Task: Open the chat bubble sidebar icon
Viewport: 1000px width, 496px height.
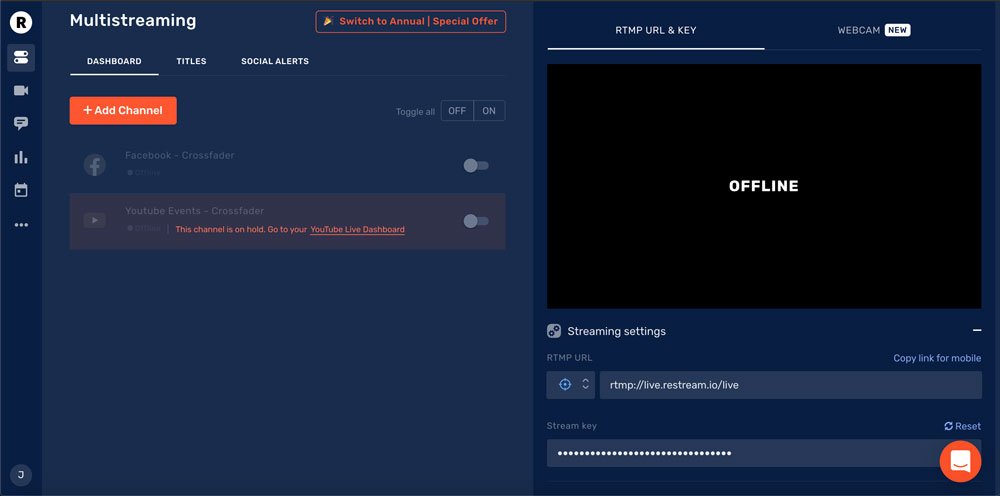Action: (x=21, y=124)
